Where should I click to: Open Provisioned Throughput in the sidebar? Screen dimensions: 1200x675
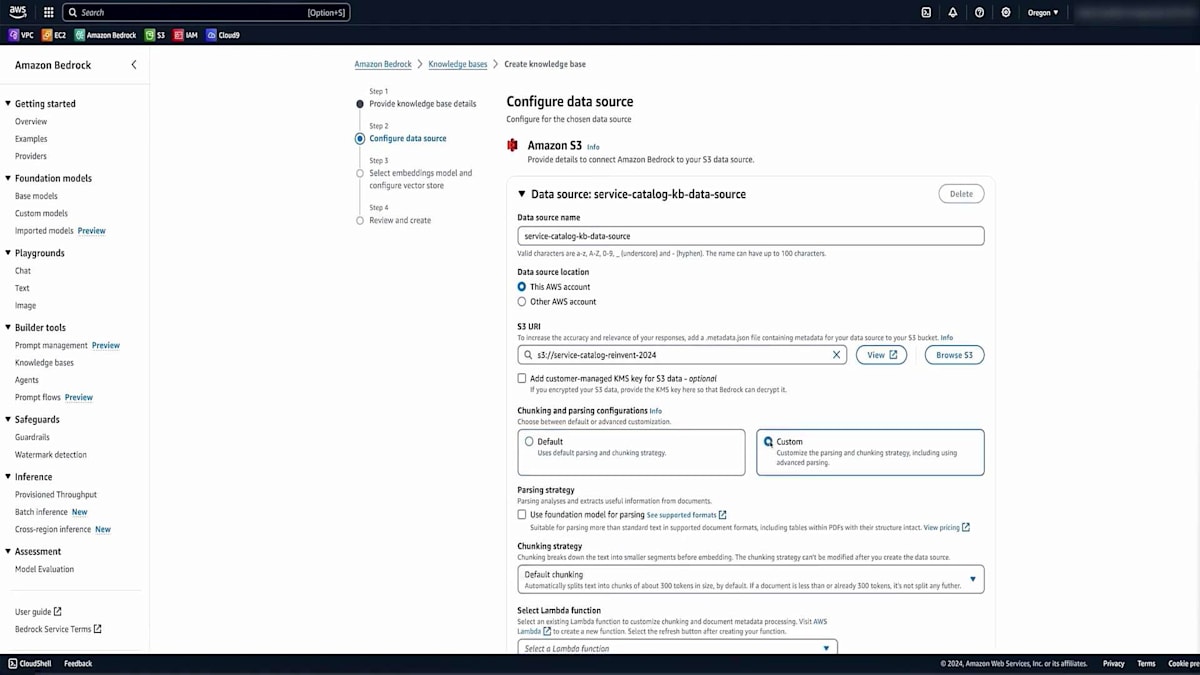click(x=56, y=495)
